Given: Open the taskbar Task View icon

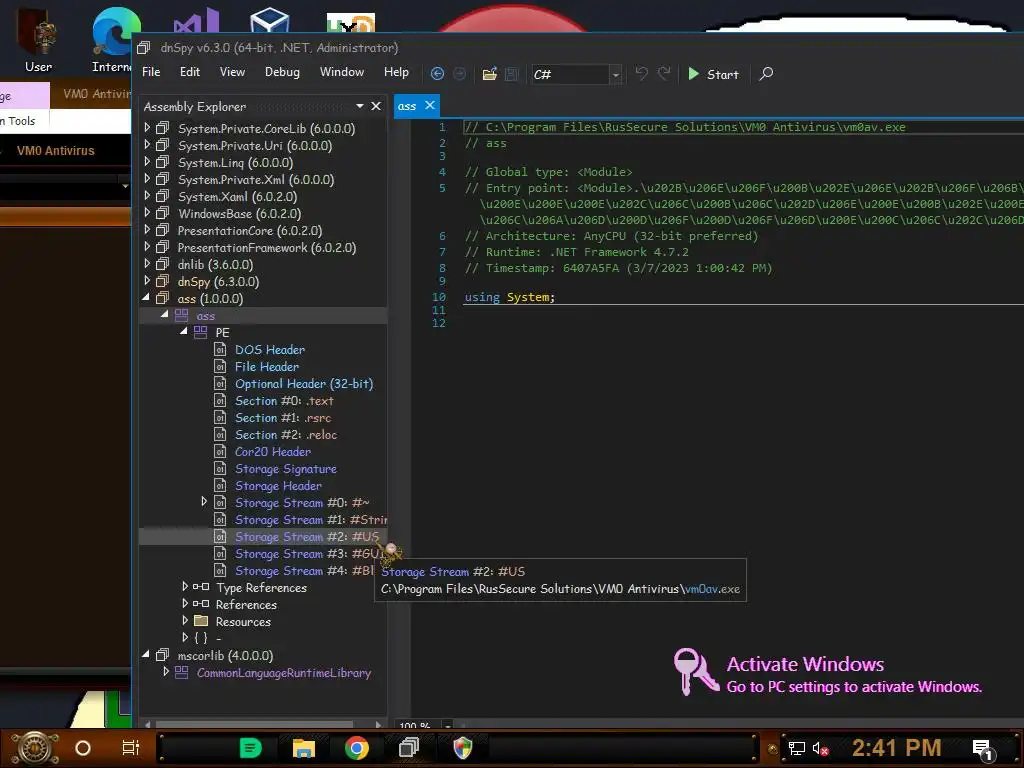Looking at the screenshot, I should pos(131,748).
